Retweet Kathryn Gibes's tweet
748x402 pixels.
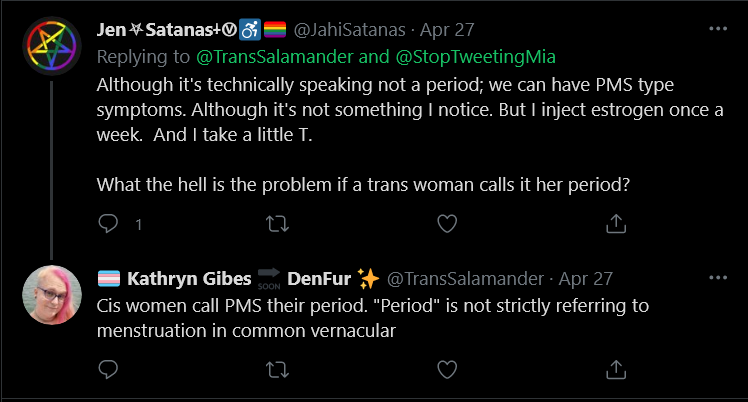(x=277, y=370)
